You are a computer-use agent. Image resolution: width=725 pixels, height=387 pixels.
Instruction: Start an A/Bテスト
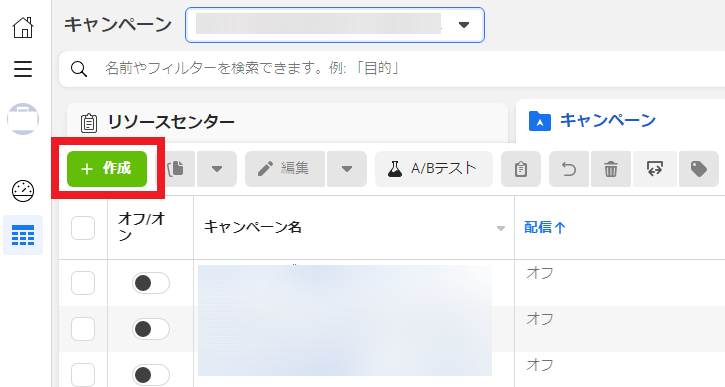click(434, 169)
